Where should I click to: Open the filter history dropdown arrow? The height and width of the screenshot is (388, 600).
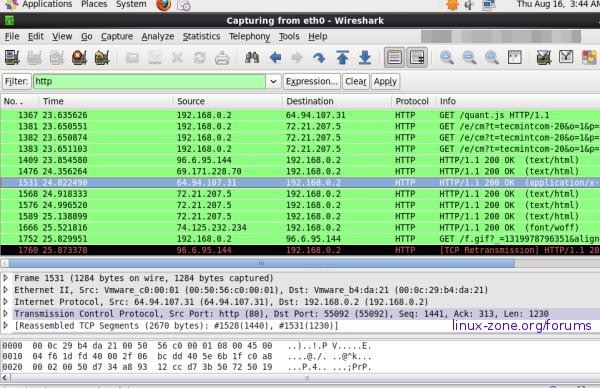(273, 82)
